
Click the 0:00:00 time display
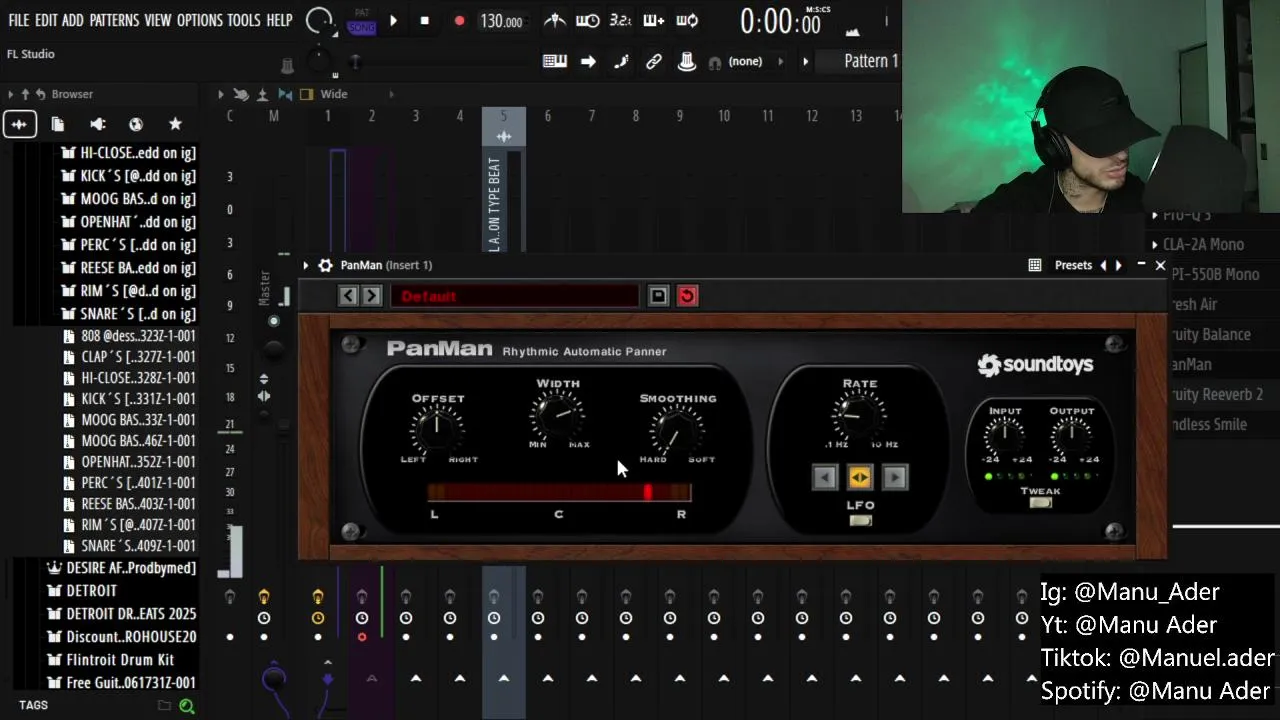[780, 21]
